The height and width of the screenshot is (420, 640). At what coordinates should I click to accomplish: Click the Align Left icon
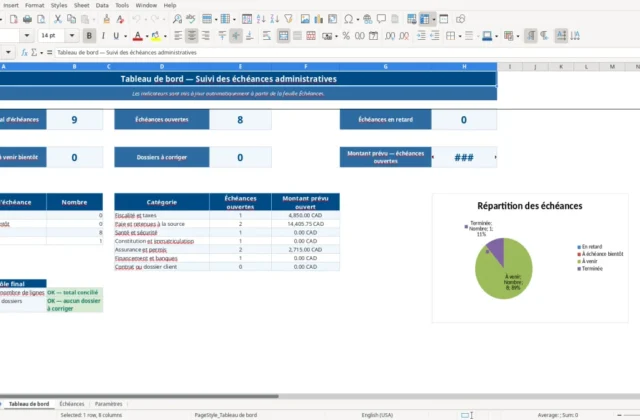tap(178, 36)
